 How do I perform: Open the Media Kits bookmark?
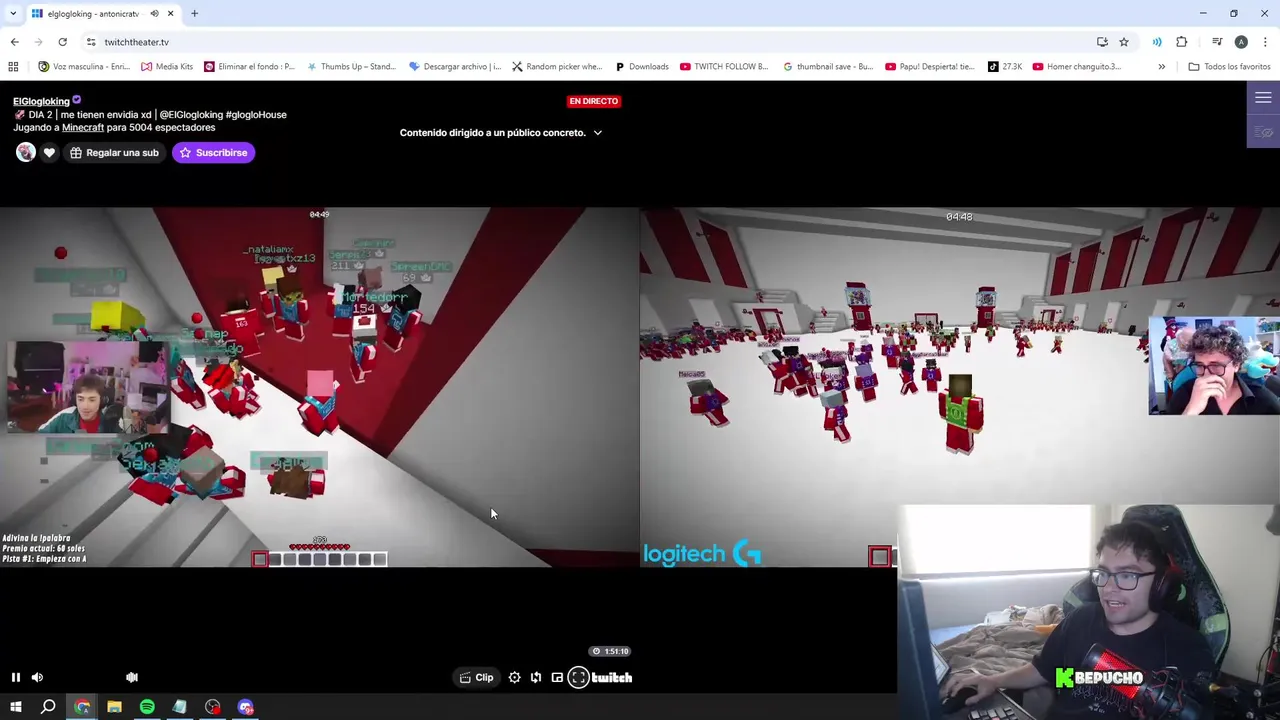167,67
